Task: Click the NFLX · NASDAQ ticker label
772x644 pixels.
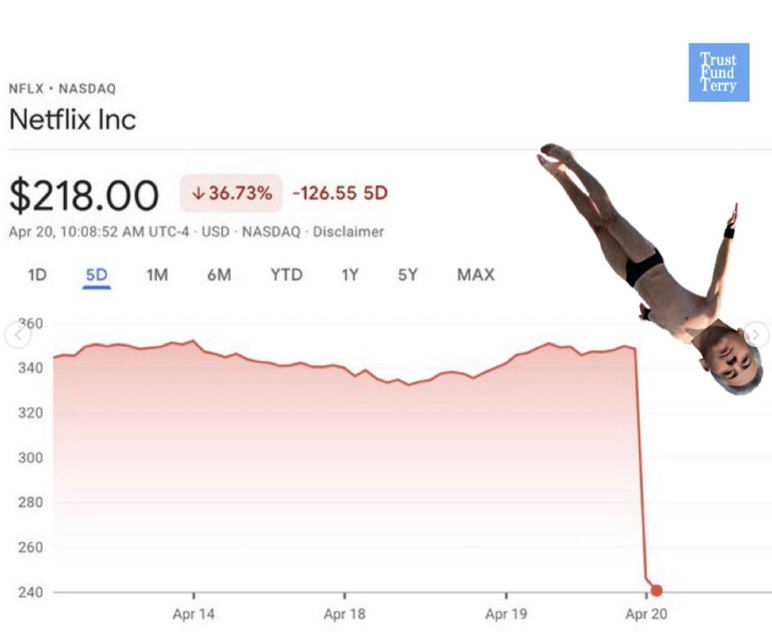Action: tap(62, 89)
